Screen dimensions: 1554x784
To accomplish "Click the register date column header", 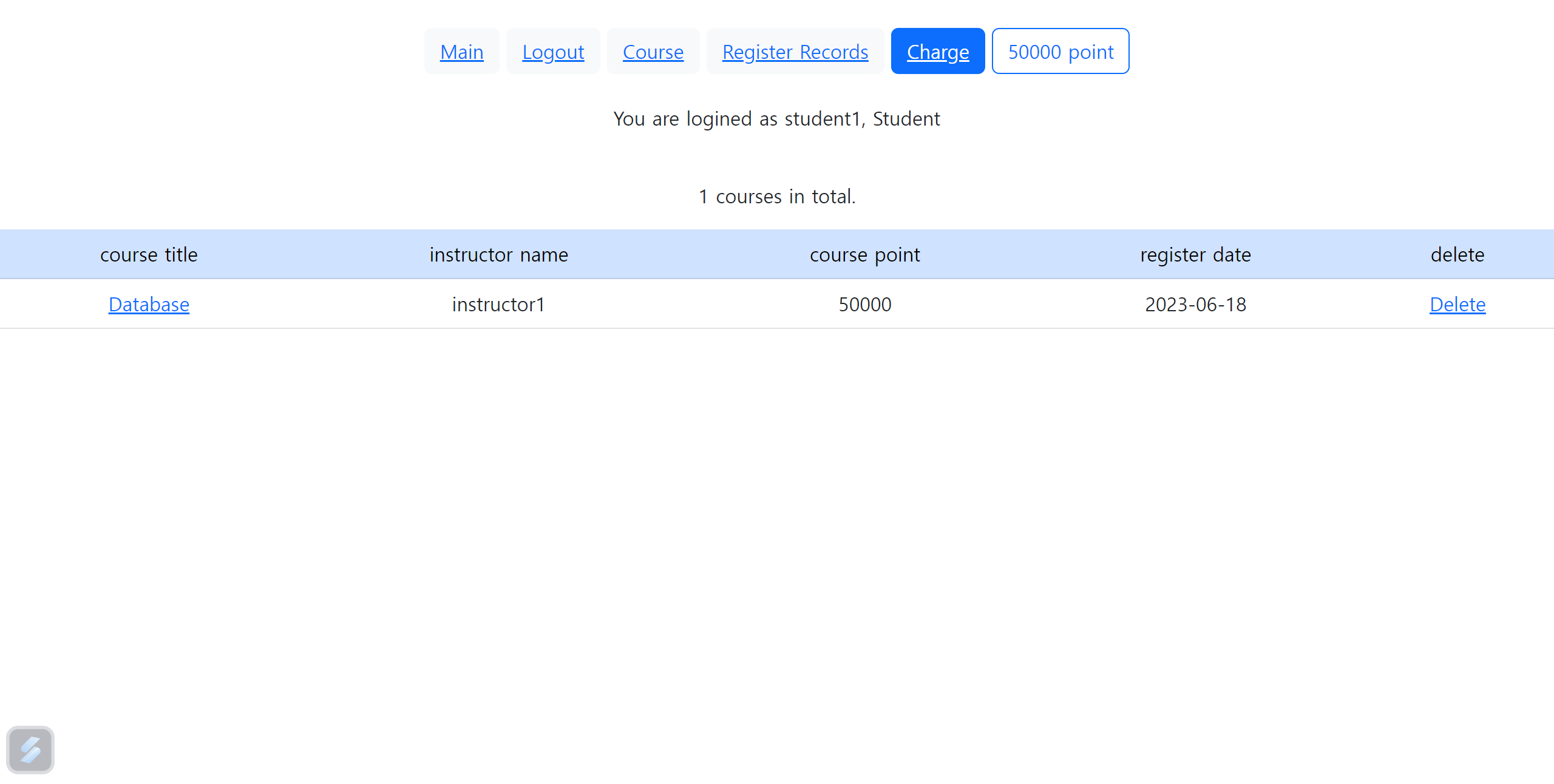I will pos(1195,255).
